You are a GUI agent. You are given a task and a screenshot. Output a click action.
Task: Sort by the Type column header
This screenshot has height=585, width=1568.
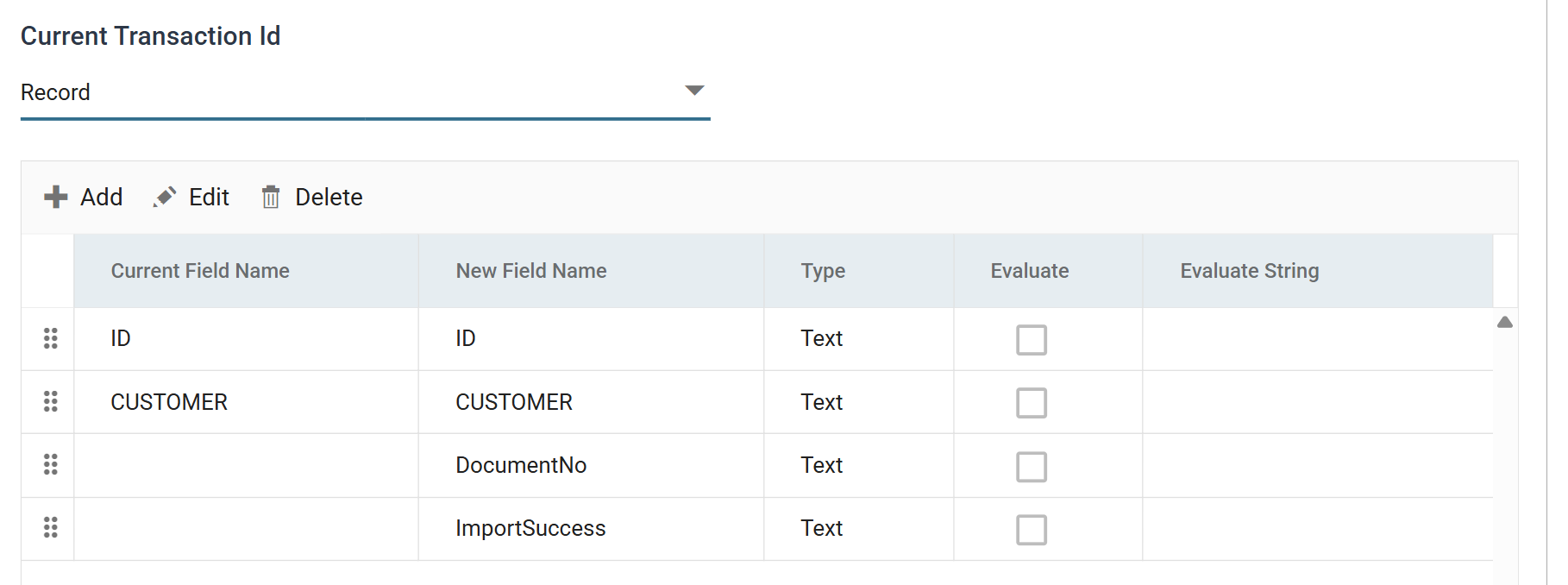[x=859, y=271]
